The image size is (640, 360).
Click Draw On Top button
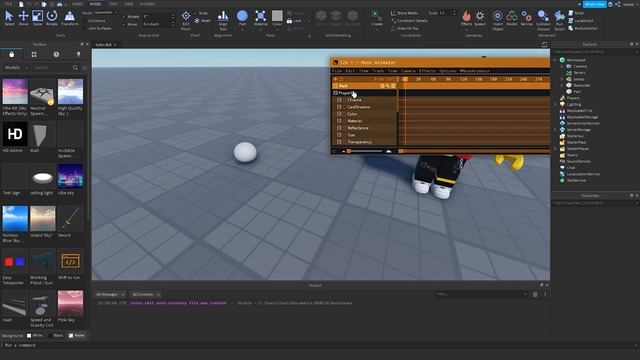coord(405,28)
